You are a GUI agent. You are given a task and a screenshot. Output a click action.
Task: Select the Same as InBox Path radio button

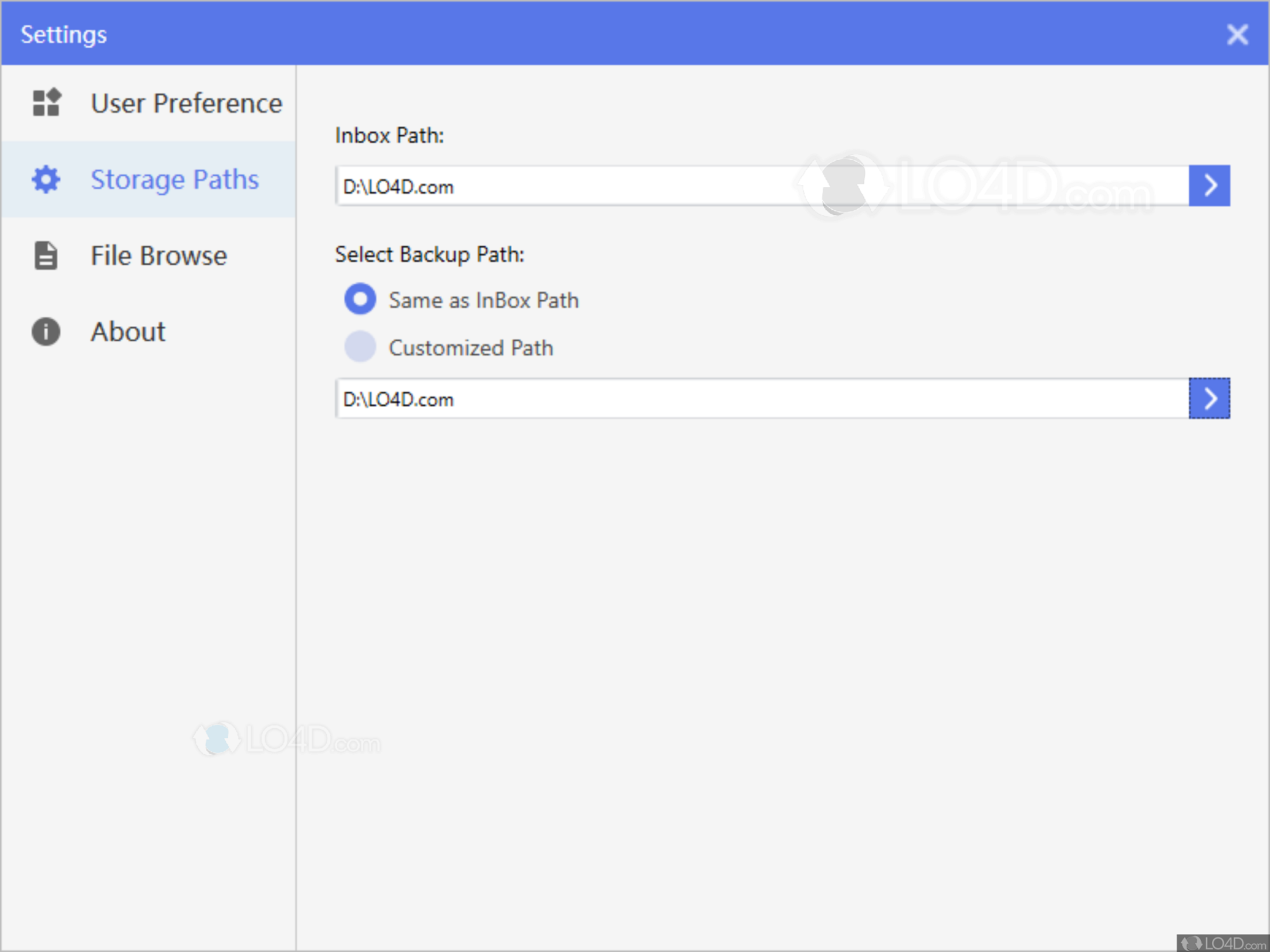[360, 300]
